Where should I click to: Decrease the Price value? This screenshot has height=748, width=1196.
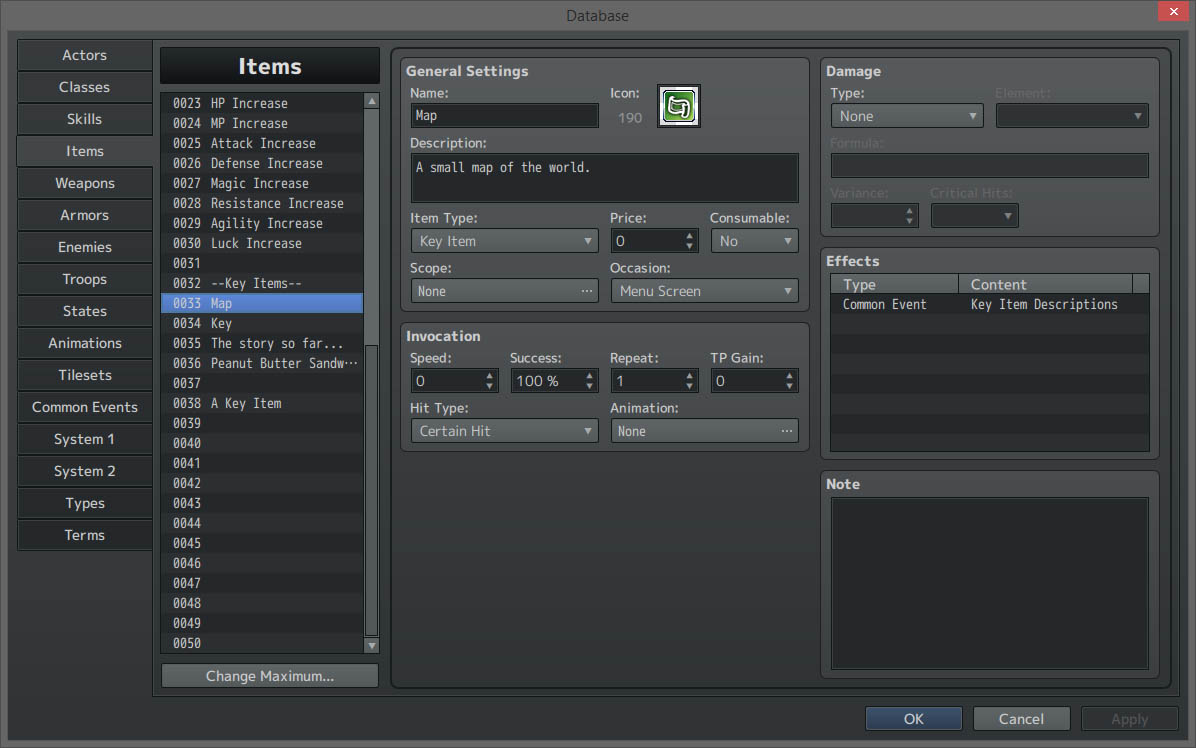tap(690, 246)
